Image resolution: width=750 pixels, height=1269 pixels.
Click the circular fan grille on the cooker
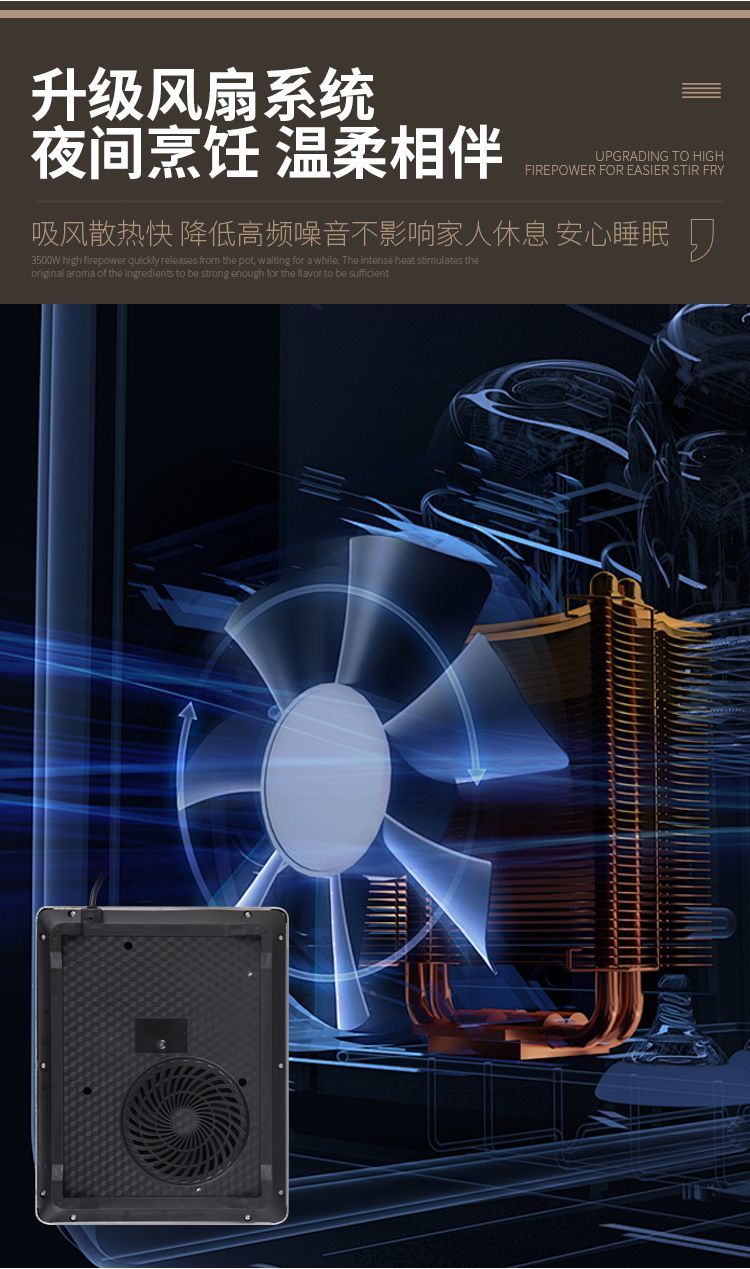(185, 1120)
